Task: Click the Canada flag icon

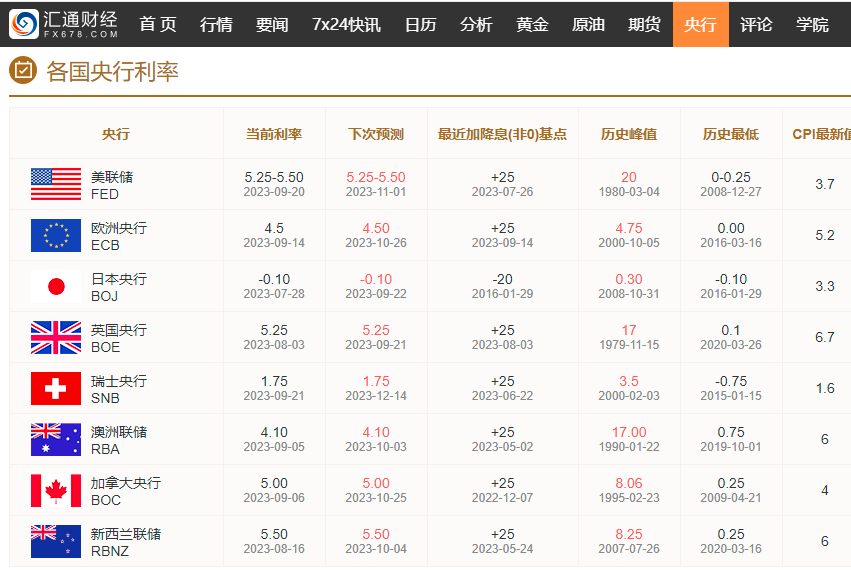Action: click(56, 490)
